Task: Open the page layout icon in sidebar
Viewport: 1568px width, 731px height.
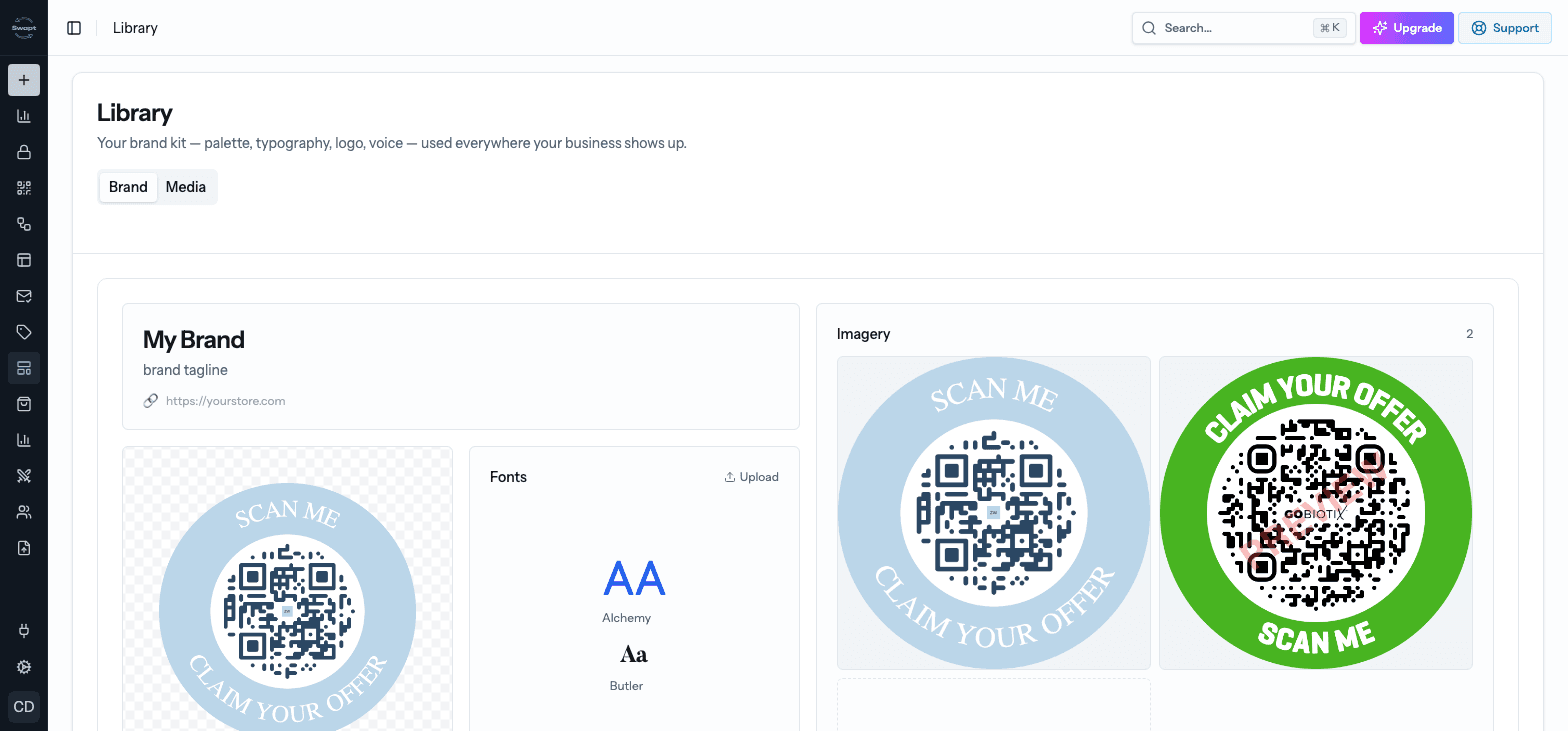Action: click(24, 260)
